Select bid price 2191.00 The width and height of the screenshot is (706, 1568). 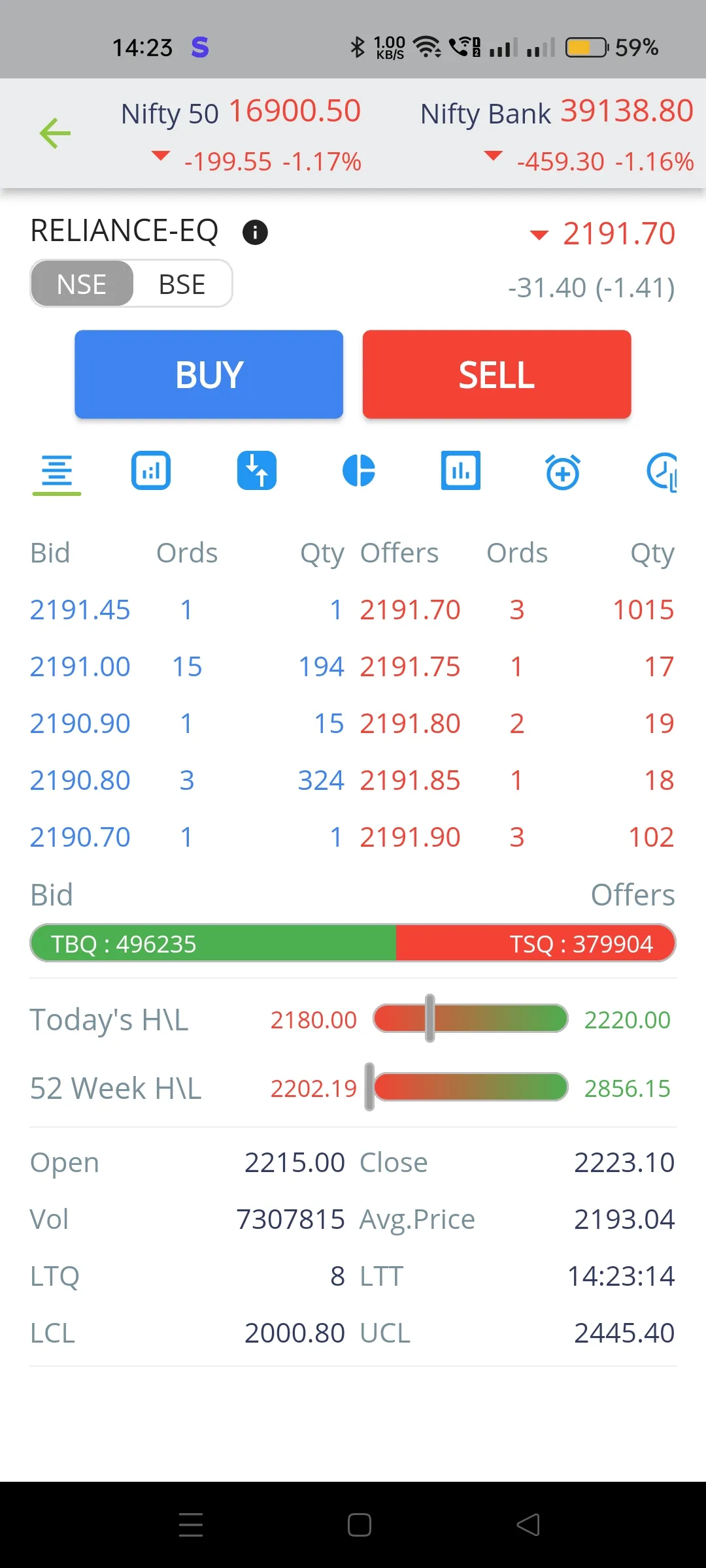[x=80, y=666]
